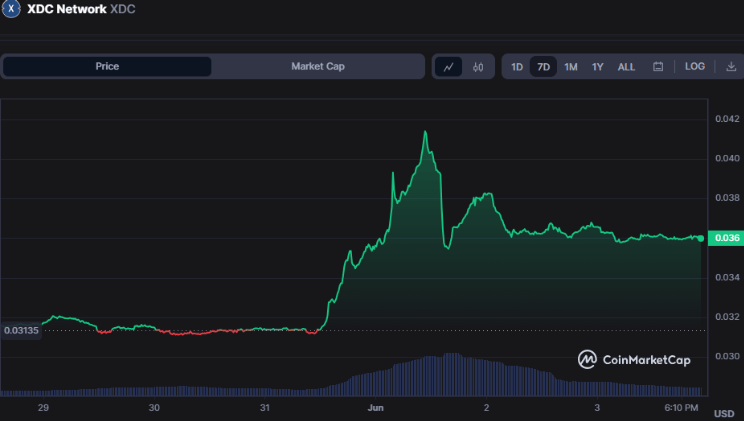Set chart range to ALL
Image resolution: width=744 pixels, height=421 pixels.
[x=626, y=67]
